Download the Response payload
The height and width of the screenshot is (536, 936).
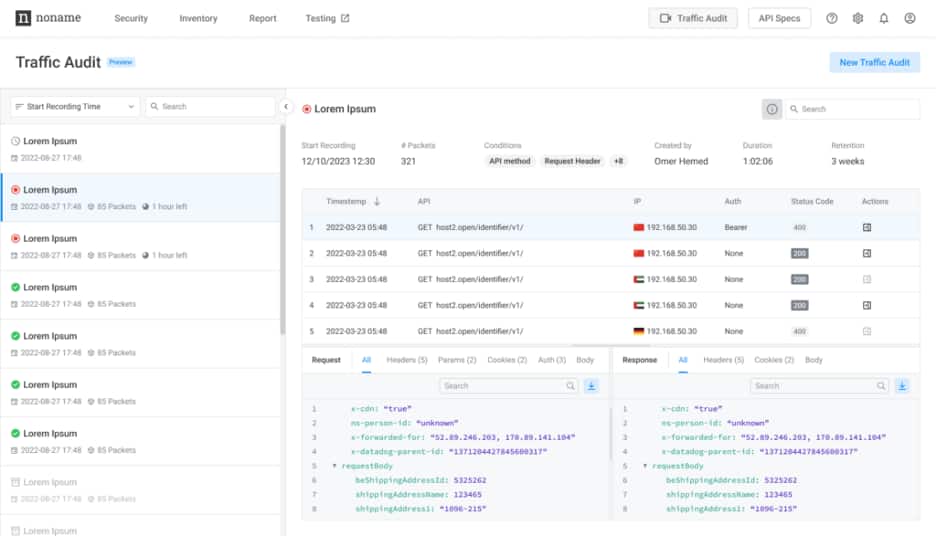902,385
